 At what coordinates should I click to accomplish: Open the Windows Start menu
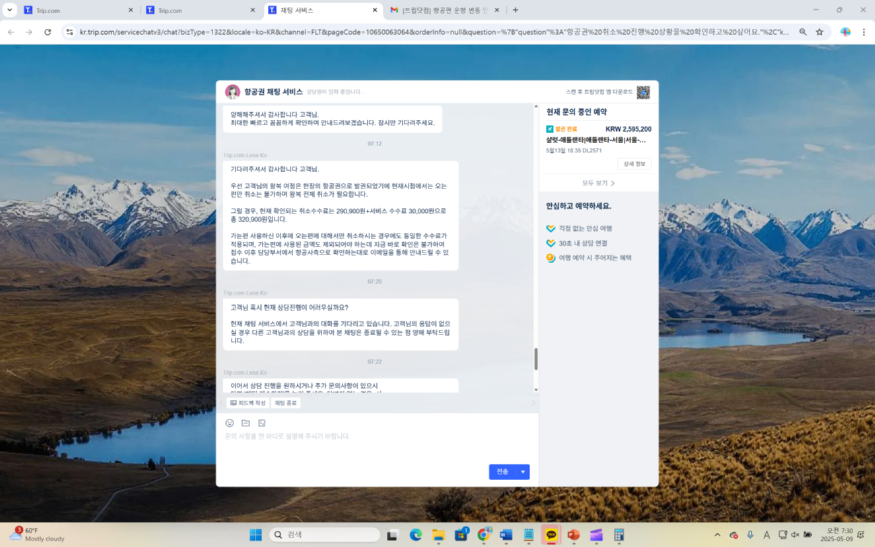coord(256,535)
